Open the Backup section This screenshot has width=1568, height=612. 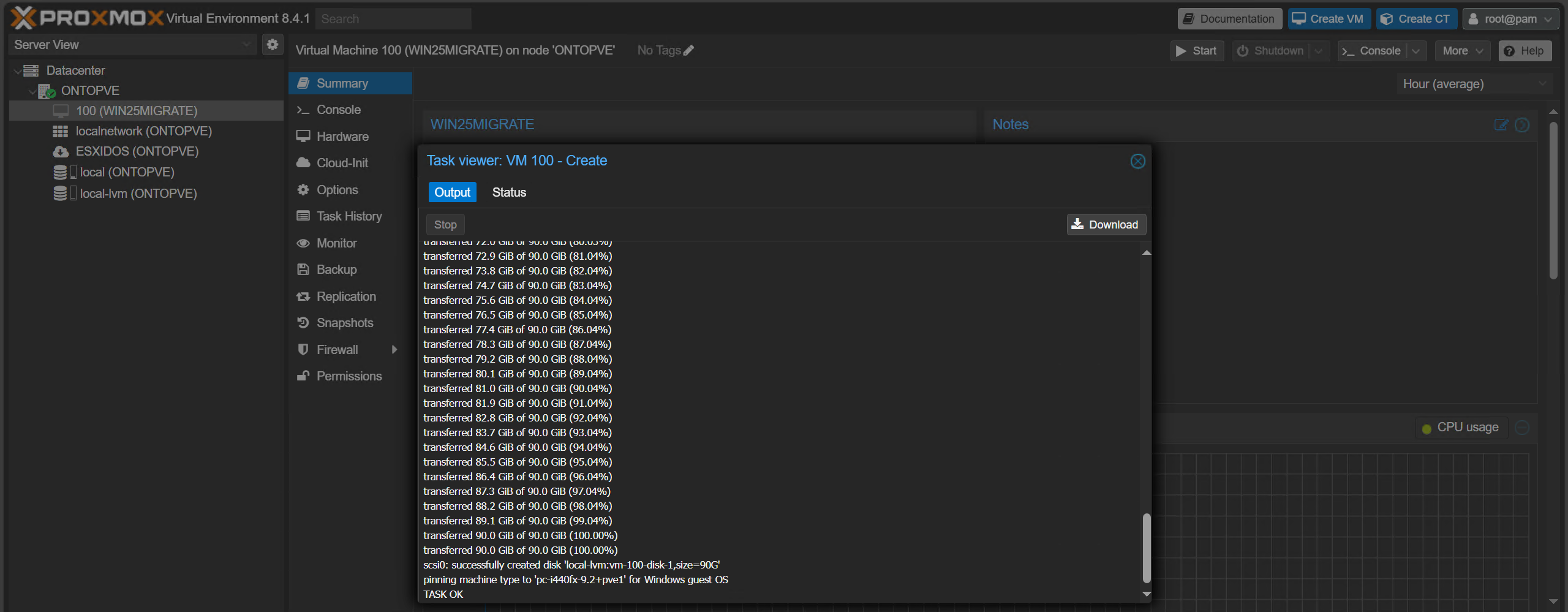350,270
